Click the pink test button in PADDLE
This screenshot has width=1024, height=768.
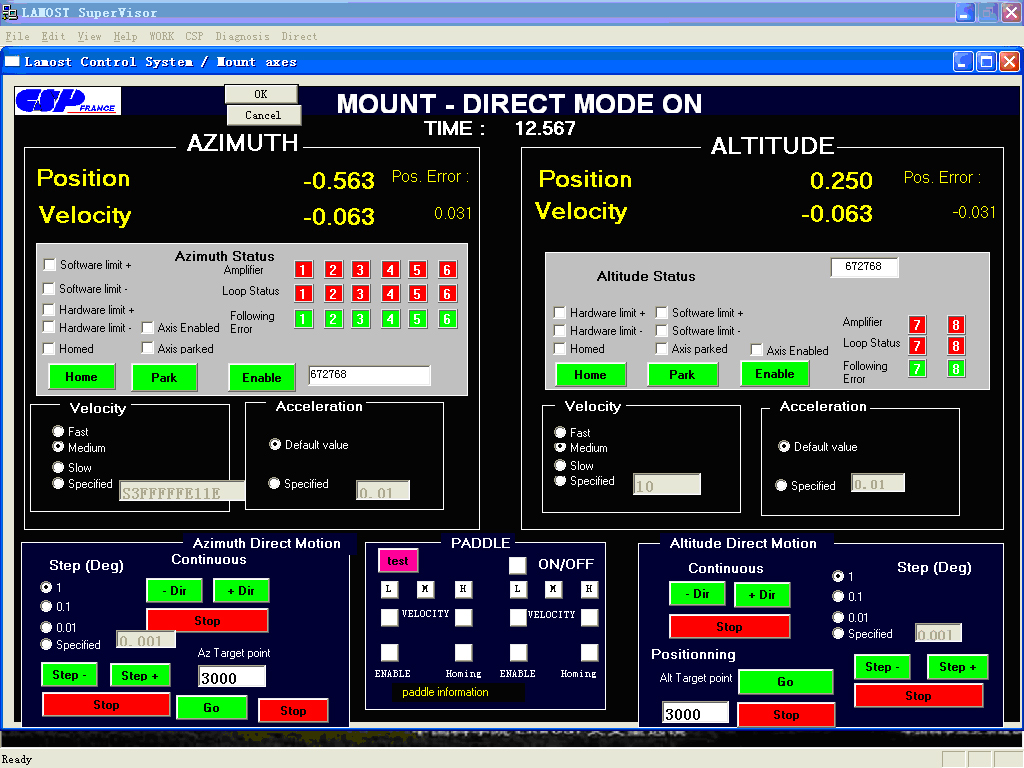pos(398,561)
